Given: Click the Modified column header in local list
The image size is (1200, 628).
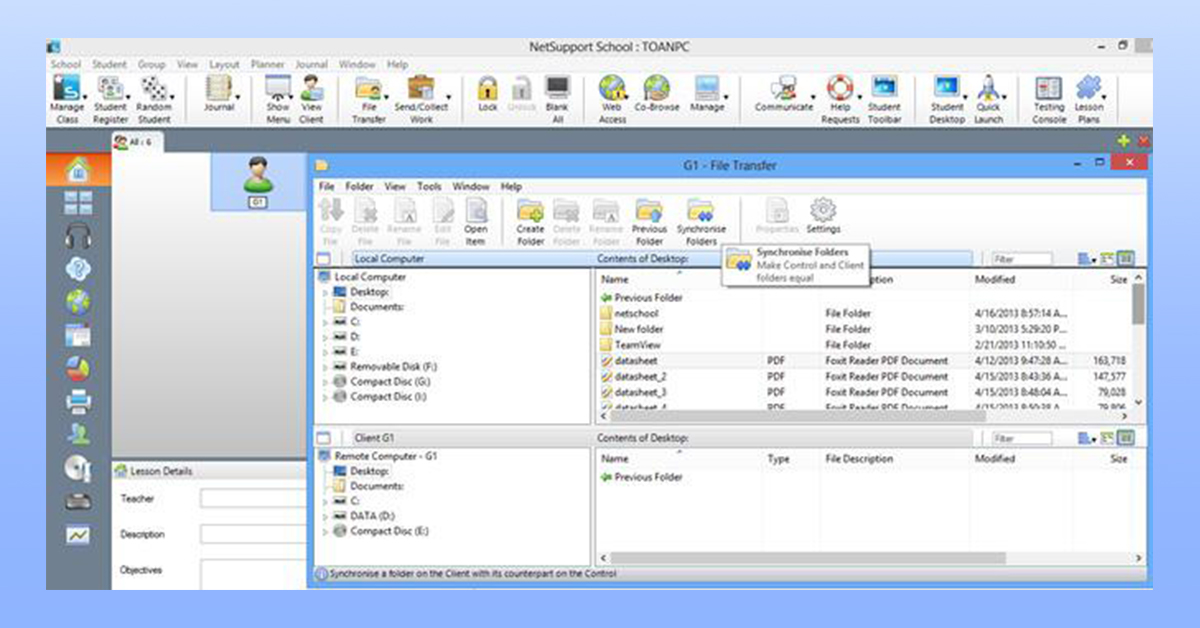Looking at the screenshot, I should pyautogui.click(x=995, y=280).
